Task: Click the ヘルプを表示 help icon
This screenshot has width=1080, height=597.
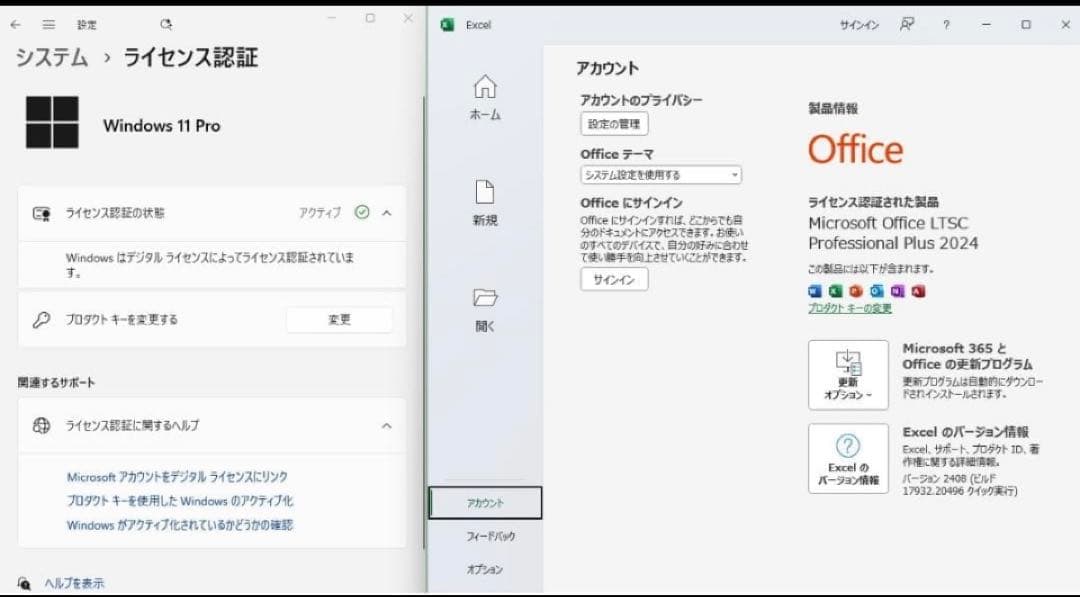Action: 24,583
